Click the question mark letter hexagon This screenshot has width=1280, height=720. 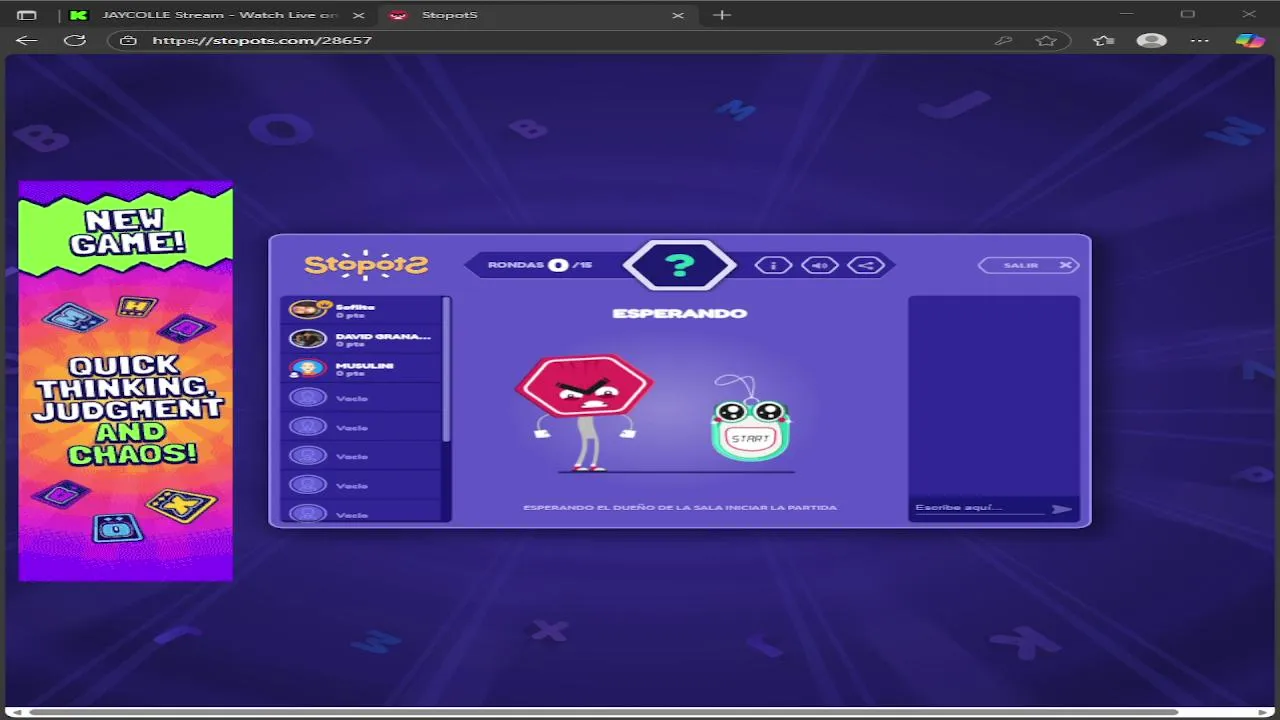(680, 265)
